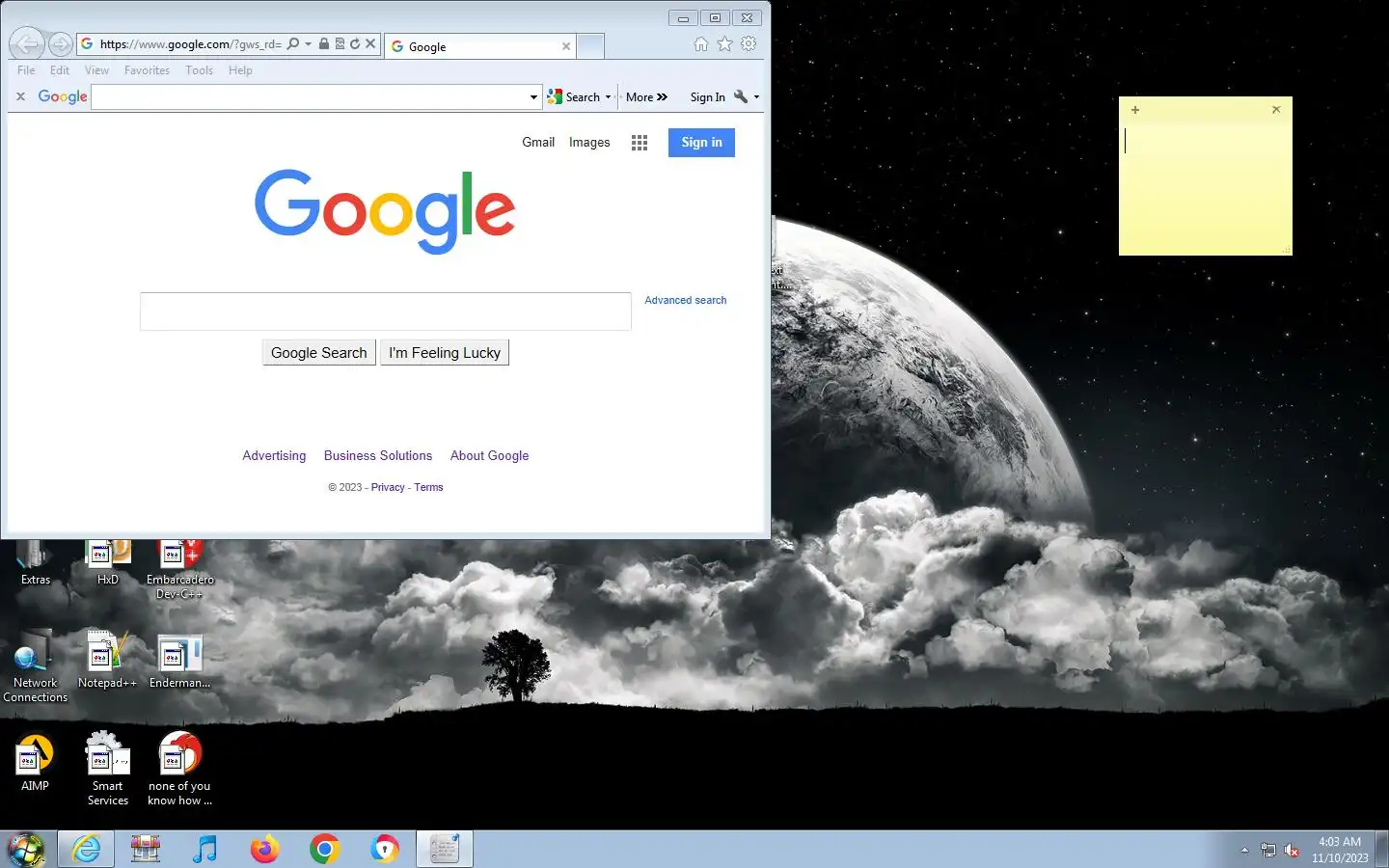
Task: Show hidden tray icons arrow
Action: click(x=1244, y=850)
